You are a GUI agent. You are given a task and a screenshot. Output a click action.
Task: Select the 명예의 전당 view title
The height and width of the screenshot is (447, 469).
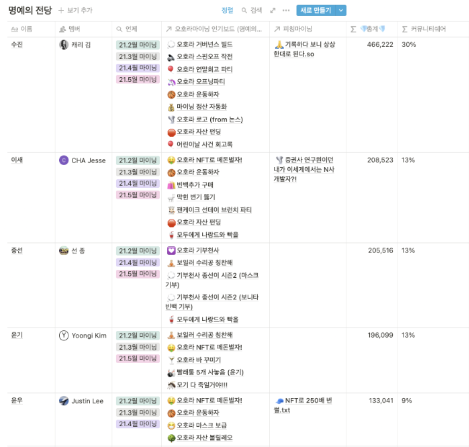[30, 10]
